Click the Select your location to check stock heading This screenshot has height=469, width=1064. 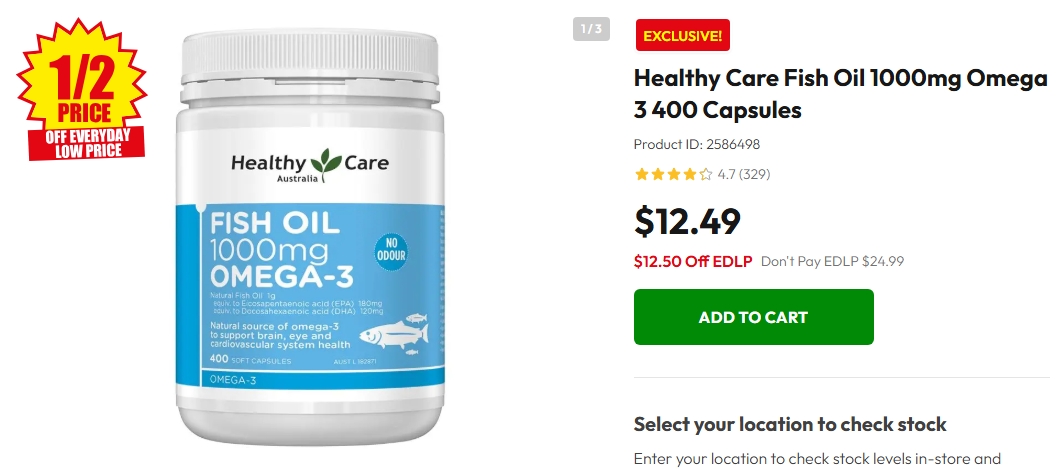coord(790,425)
